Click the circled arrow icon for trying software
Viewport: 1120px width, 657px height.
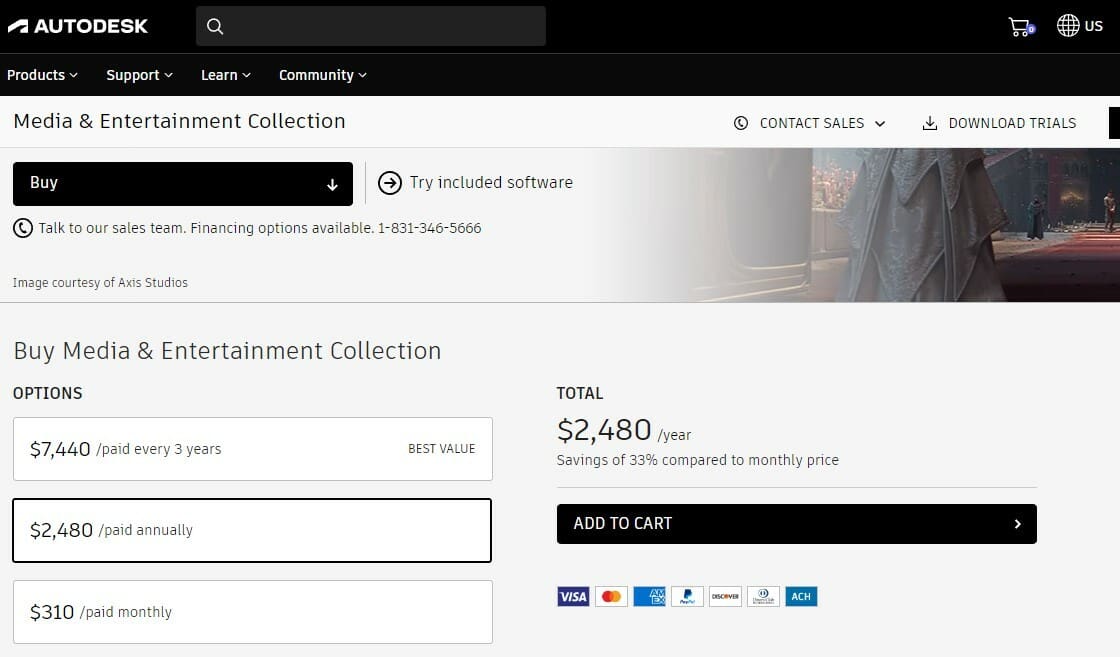(389, 183)
